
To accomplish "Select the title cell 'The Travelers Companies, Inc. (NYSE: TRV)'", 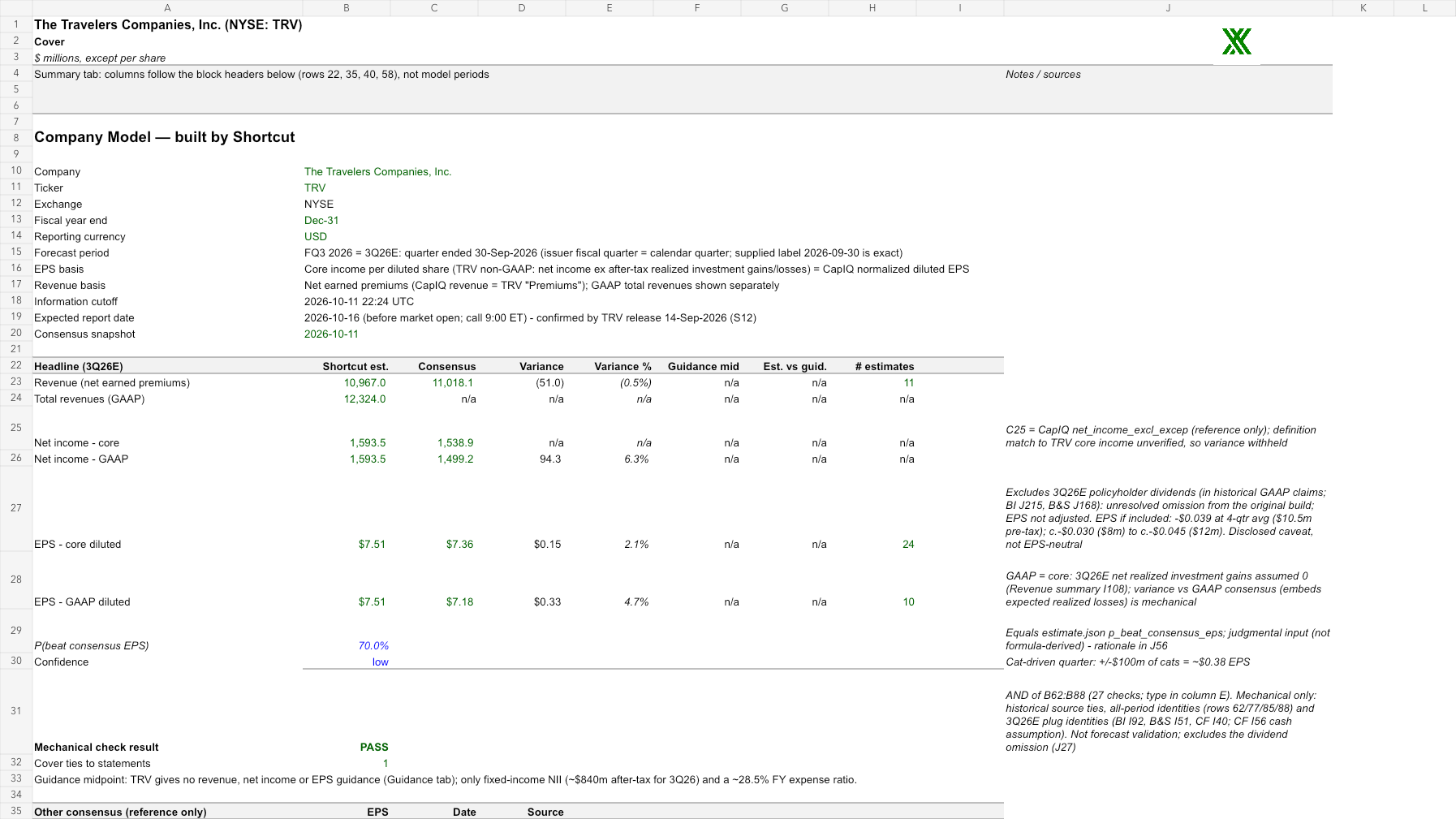I will (168, 24).
